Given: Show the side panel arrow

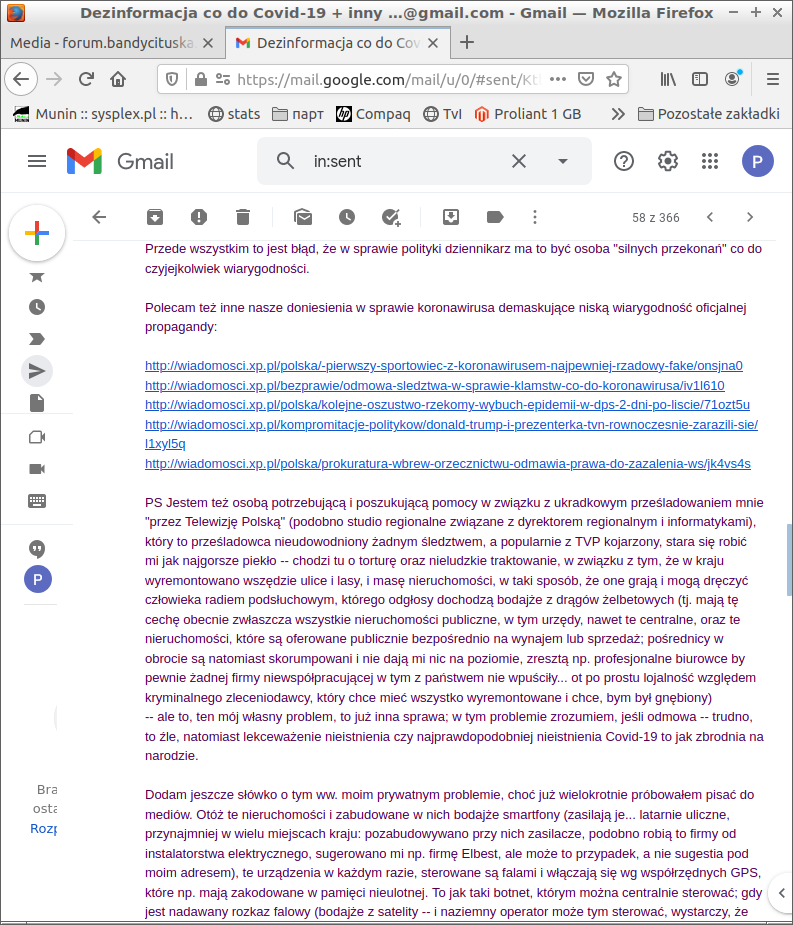Looking at the screenshot, I should (x=781, y=893).
